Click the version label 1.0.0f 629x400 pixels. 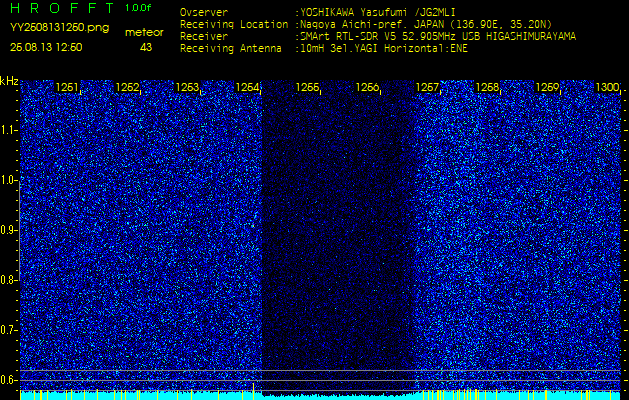(138, 8)
